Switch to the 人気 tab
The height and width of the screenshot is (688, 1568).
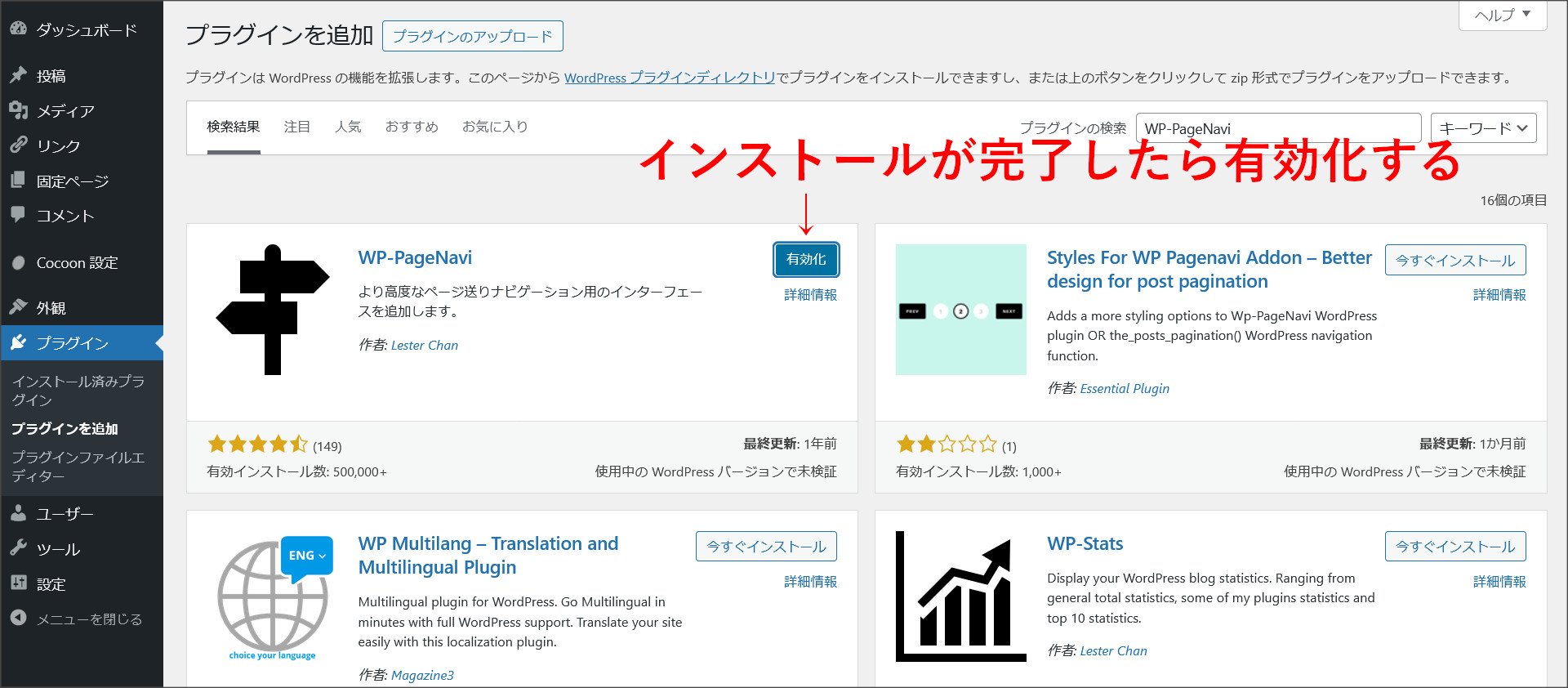348,127
